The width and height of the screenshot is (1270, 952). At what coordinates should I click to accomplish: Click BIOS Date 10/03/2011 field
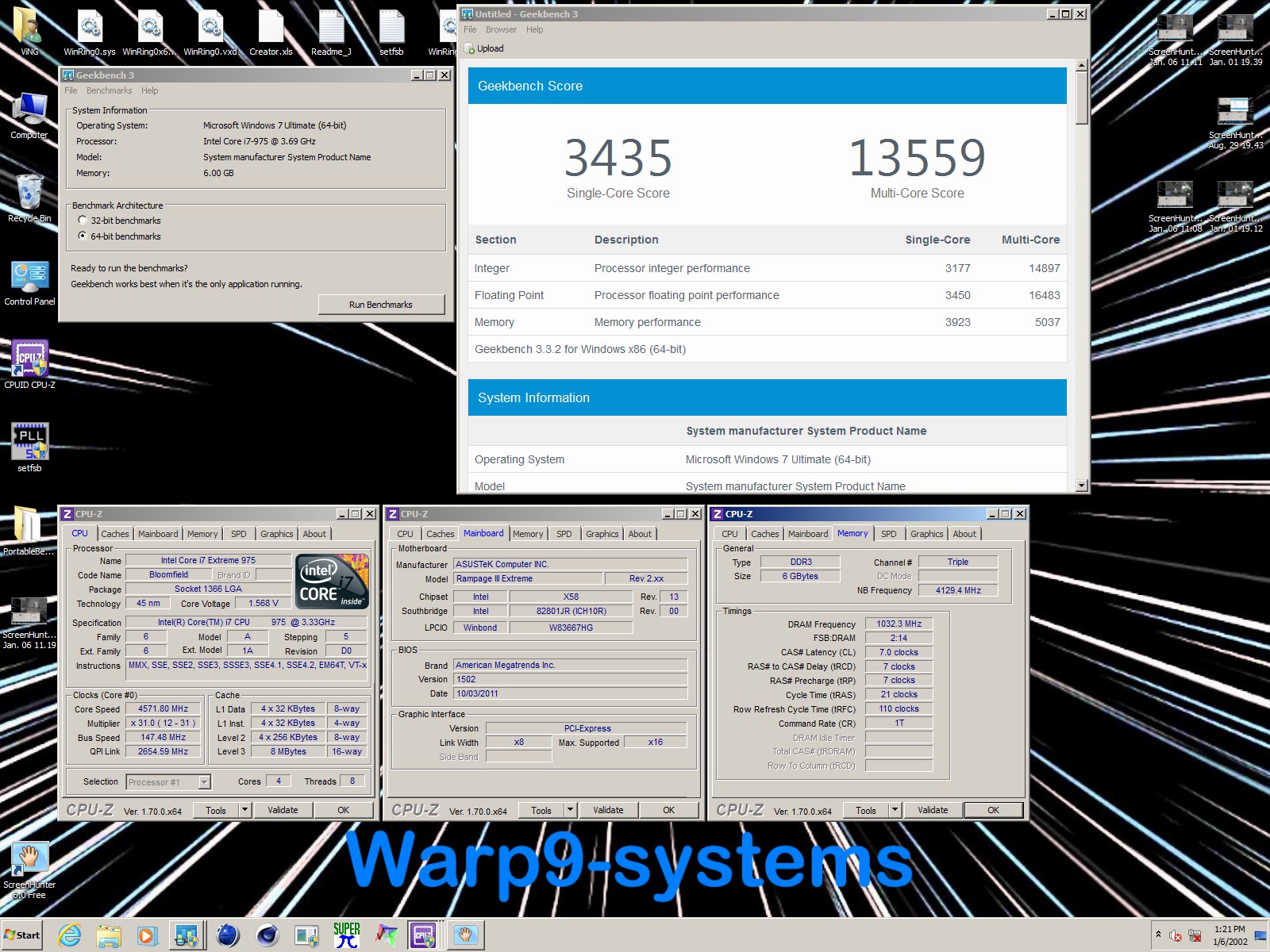click(570, 693)
